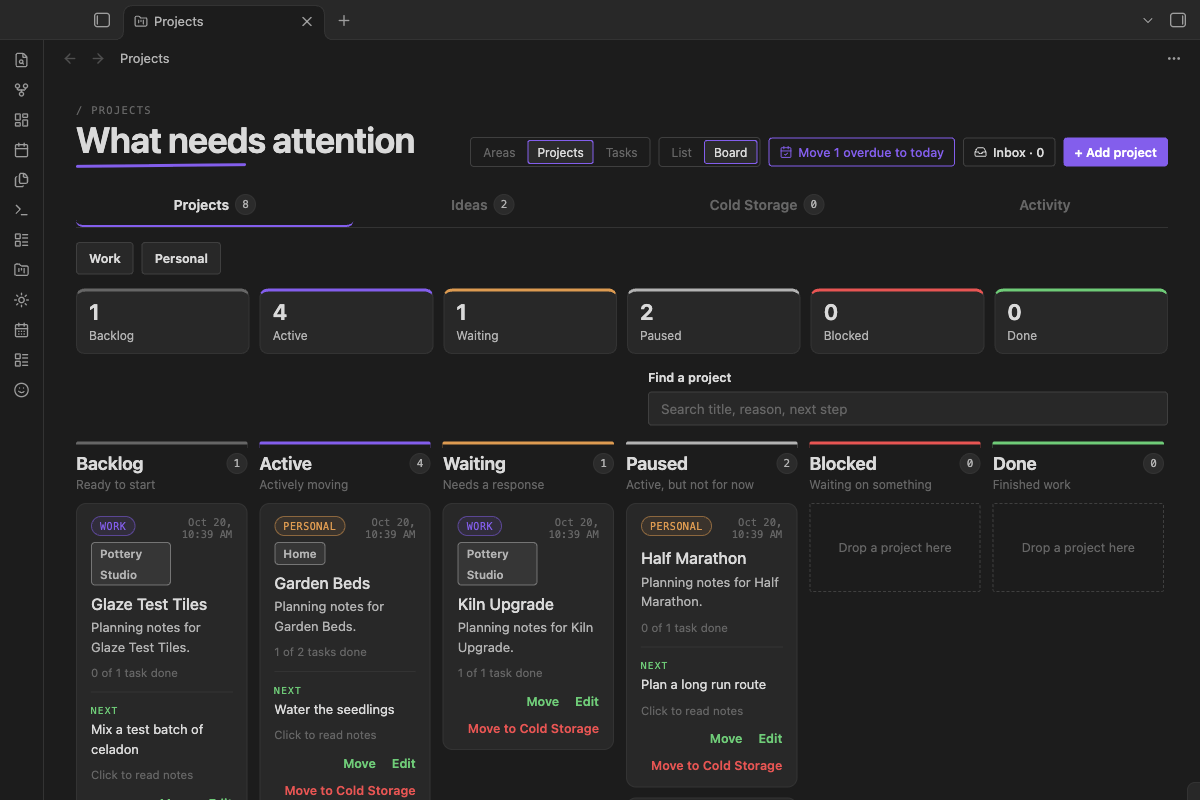1200x800 pixels.
Task: Open the three-dots more options menu
Action: (x=1174, y=59)
